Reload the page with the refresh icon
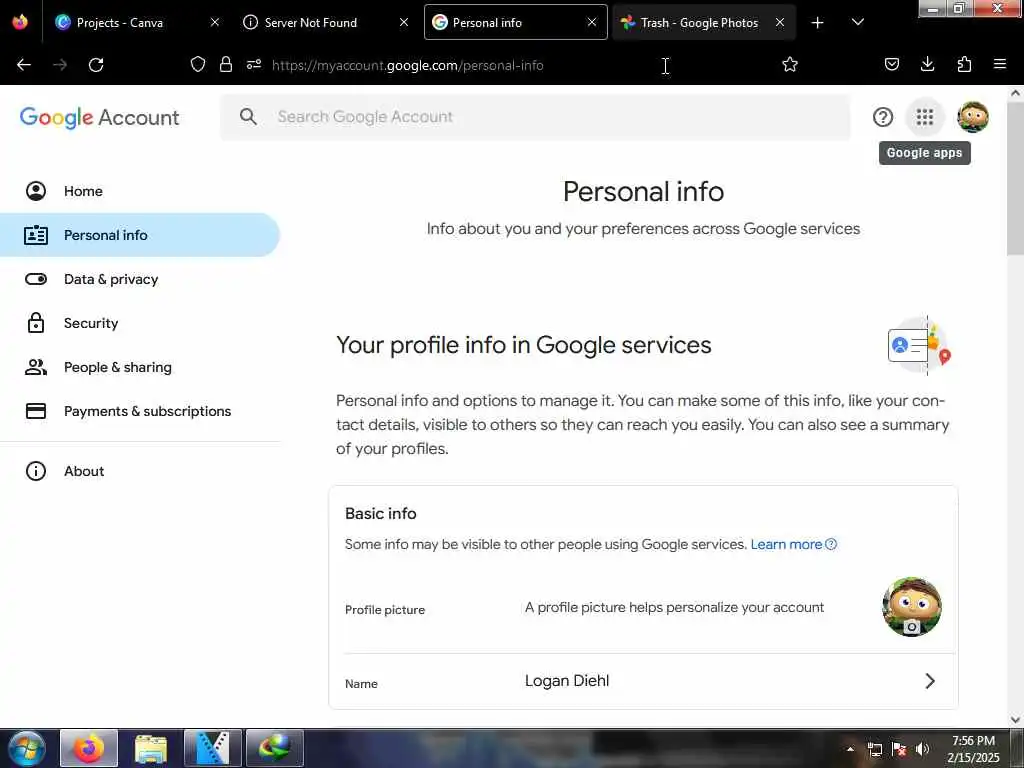This screenshot has height=768, width=1024. pyautogui.click(x=96, y=65)
